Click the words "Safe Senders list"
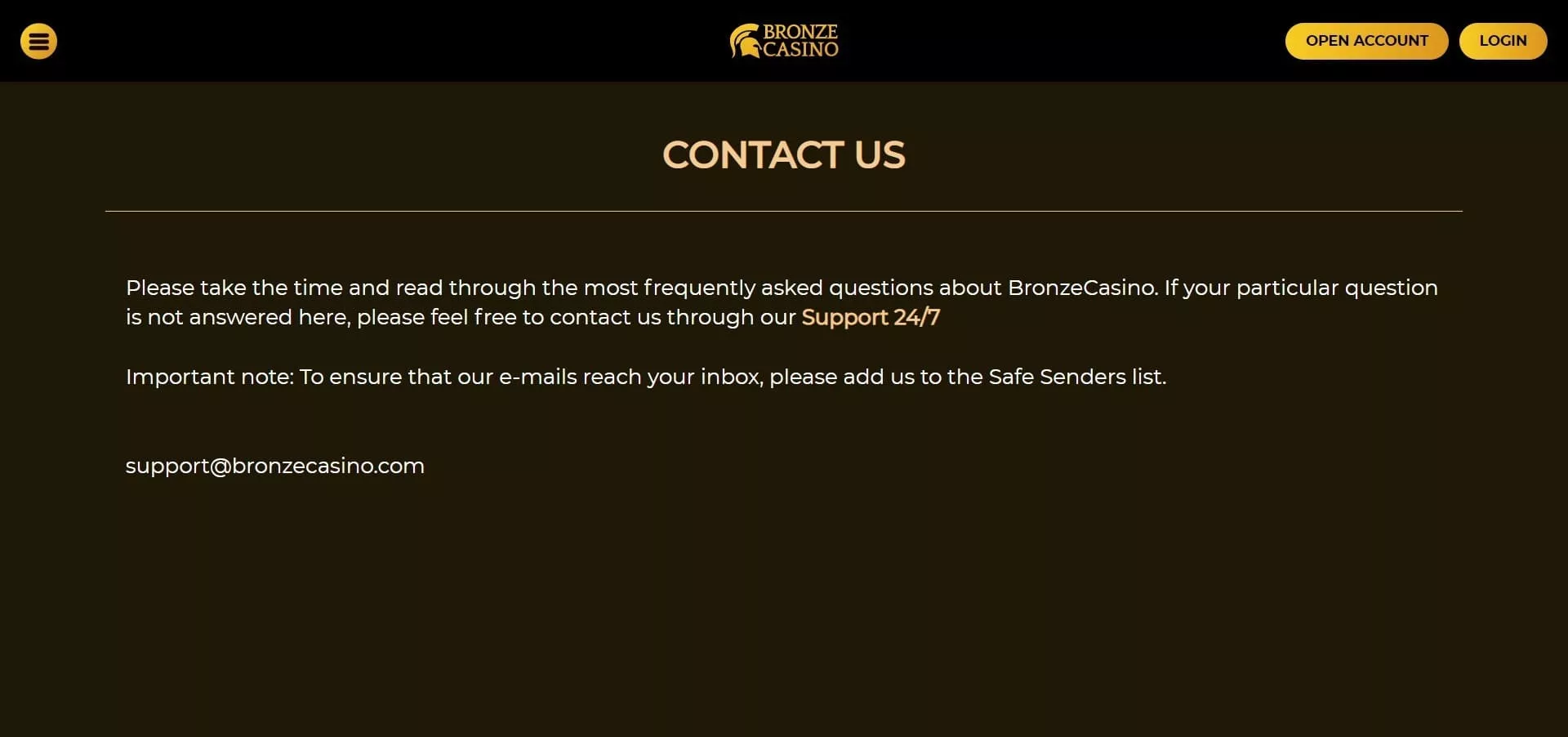This screenshot has height=737, width=1568. point(1076,377)
